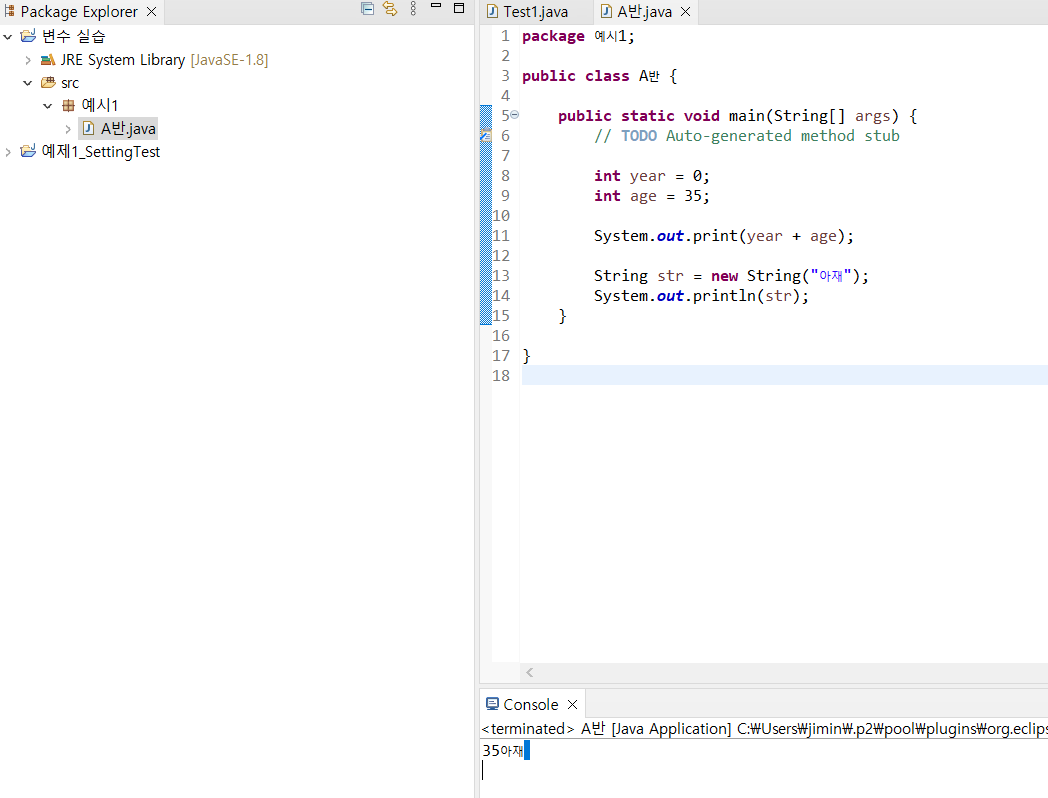Image resolution: width=1048 pixels, height=798 pixels.
Task: Click the terminated A반 launch label
Action: (x=764, y=728)
